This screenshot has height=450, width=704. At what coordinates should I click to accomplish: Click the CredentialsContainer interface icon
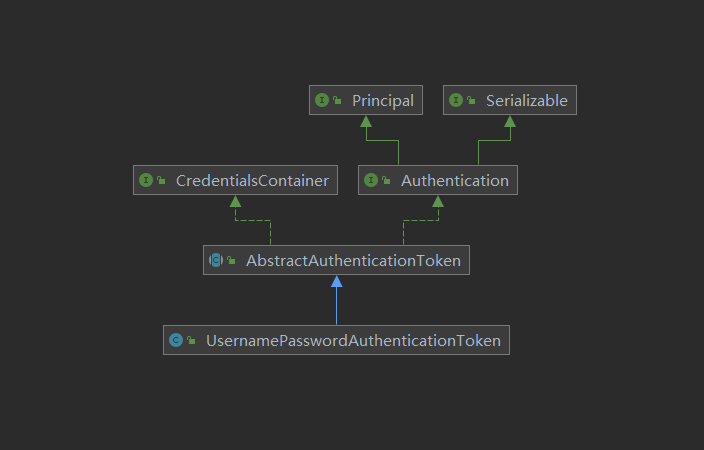pyautogui.click(x=146, y=181)
